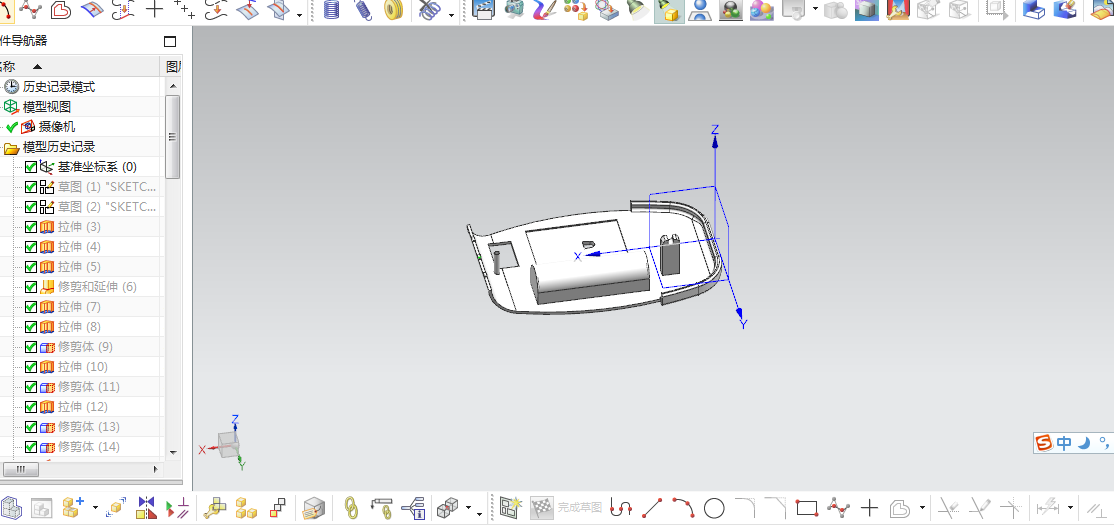
Task: Select the Circle sketch tool
Action: pyautogui.click(x=714, y=508)
